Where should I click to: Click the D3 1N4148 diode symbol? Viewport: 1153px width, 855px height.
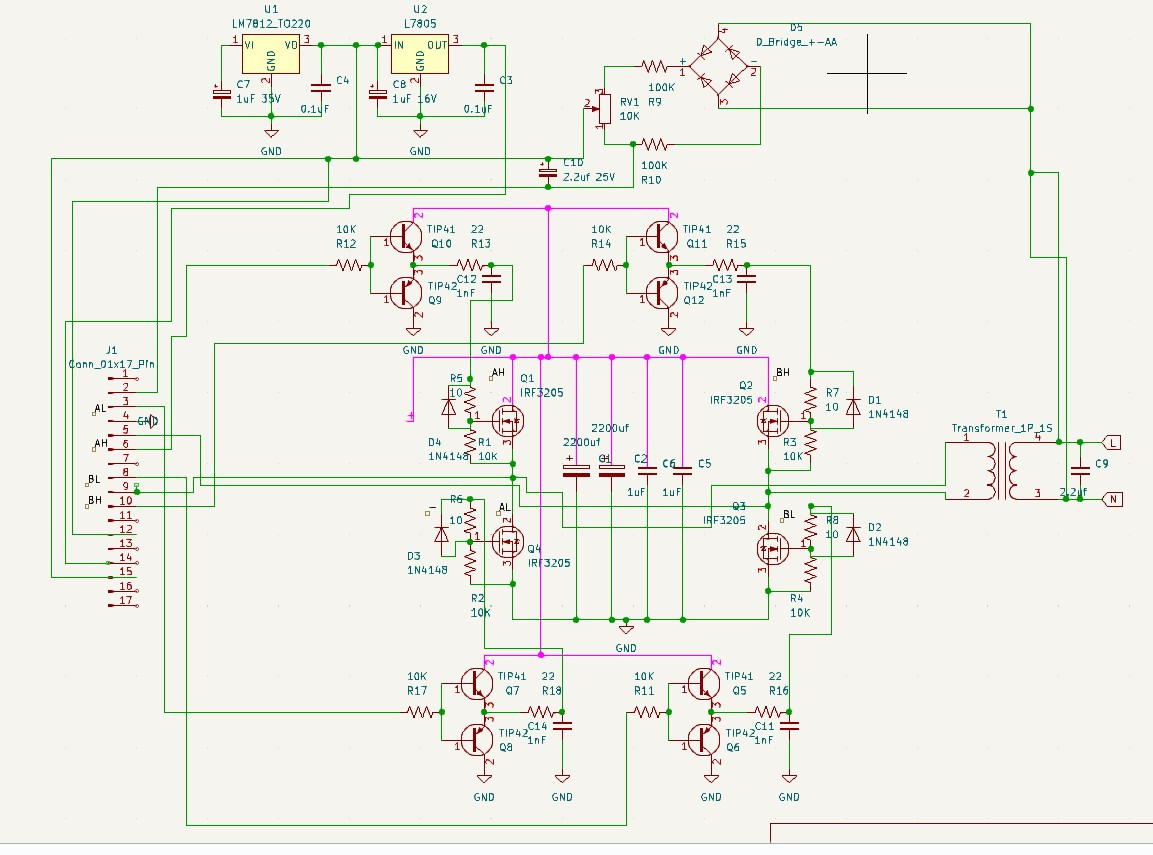[x=441, y=534]
